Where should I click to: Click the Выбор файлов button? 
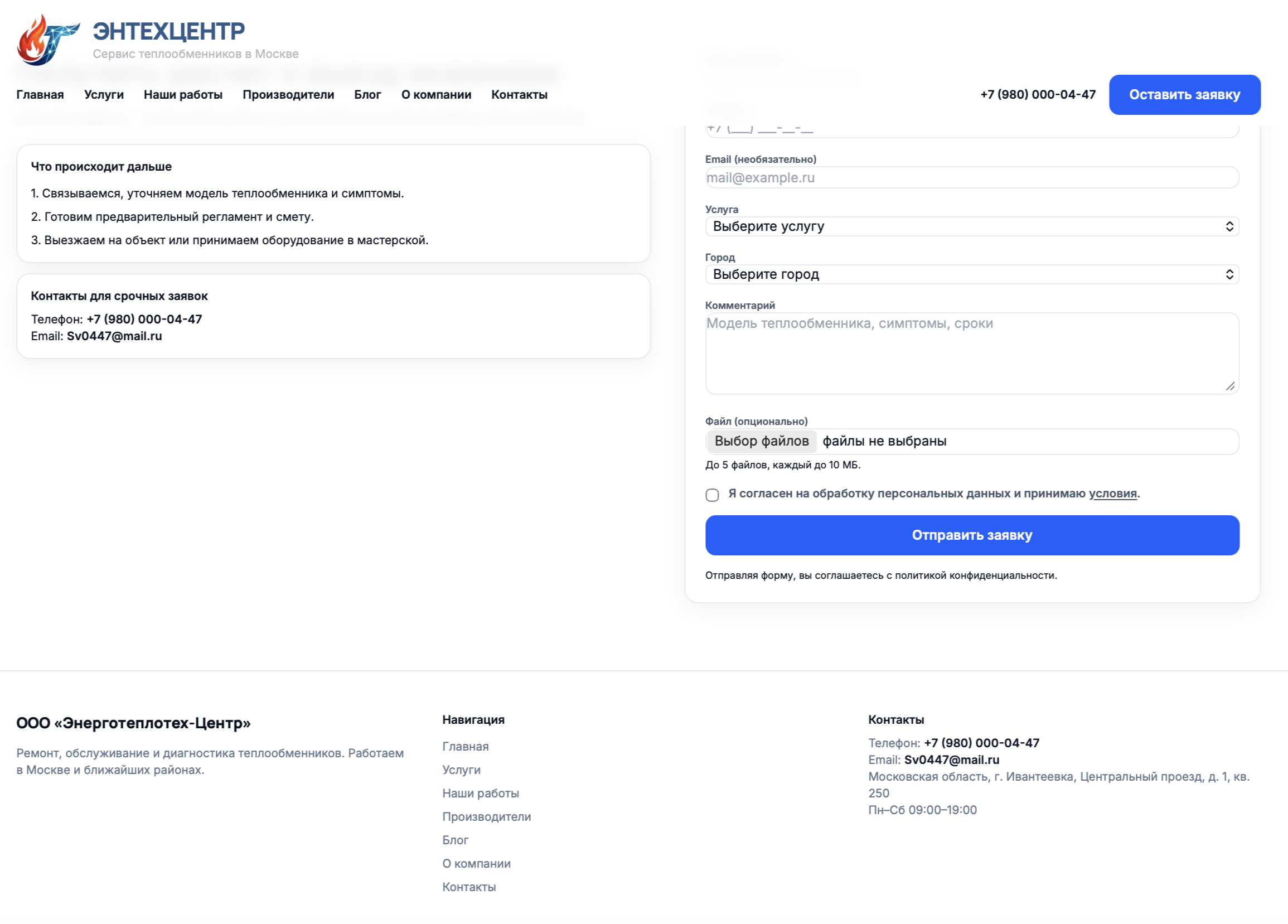point(761,441)
